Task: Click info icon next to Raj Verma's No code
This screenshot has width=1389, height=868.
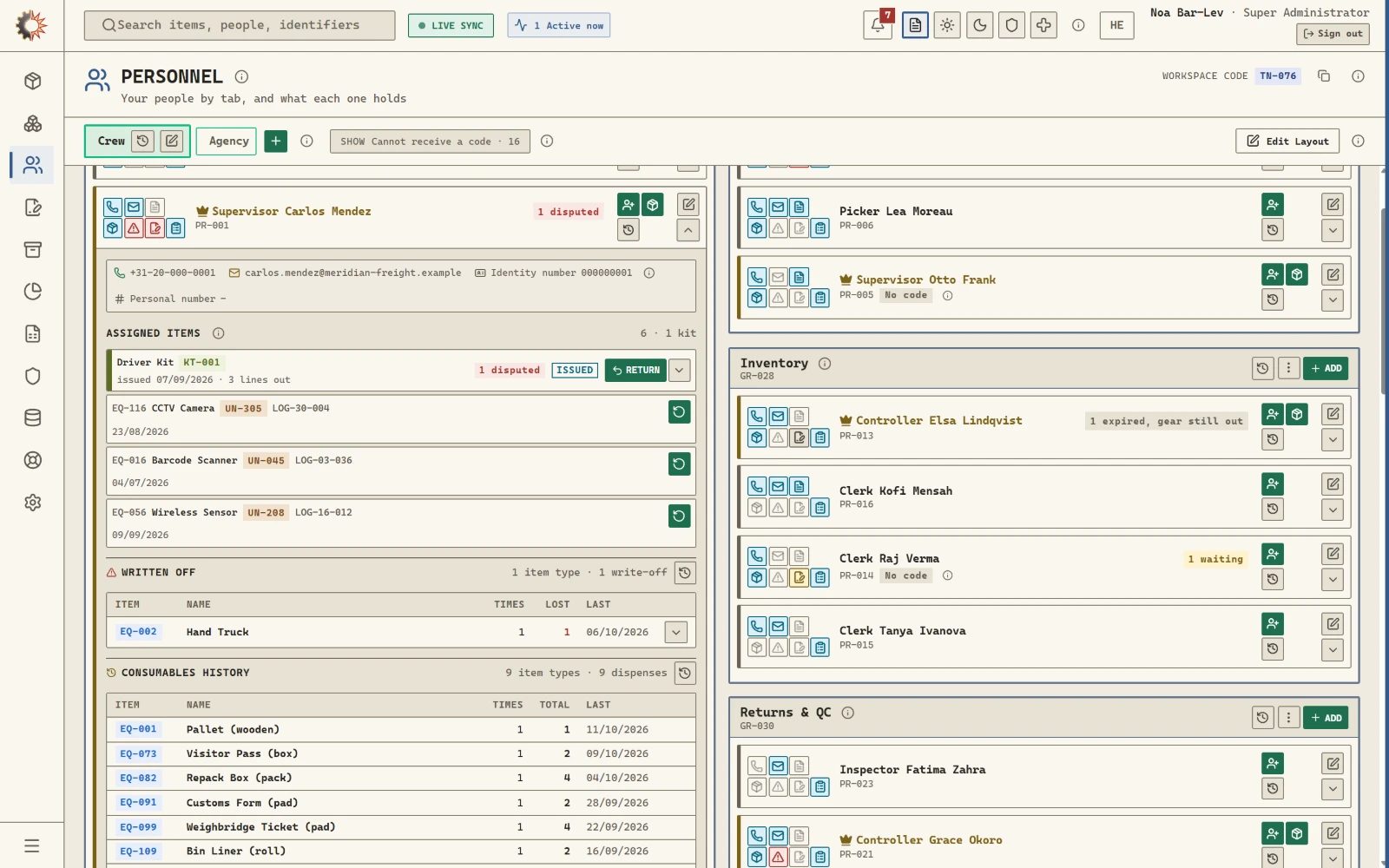Action: 947,575
